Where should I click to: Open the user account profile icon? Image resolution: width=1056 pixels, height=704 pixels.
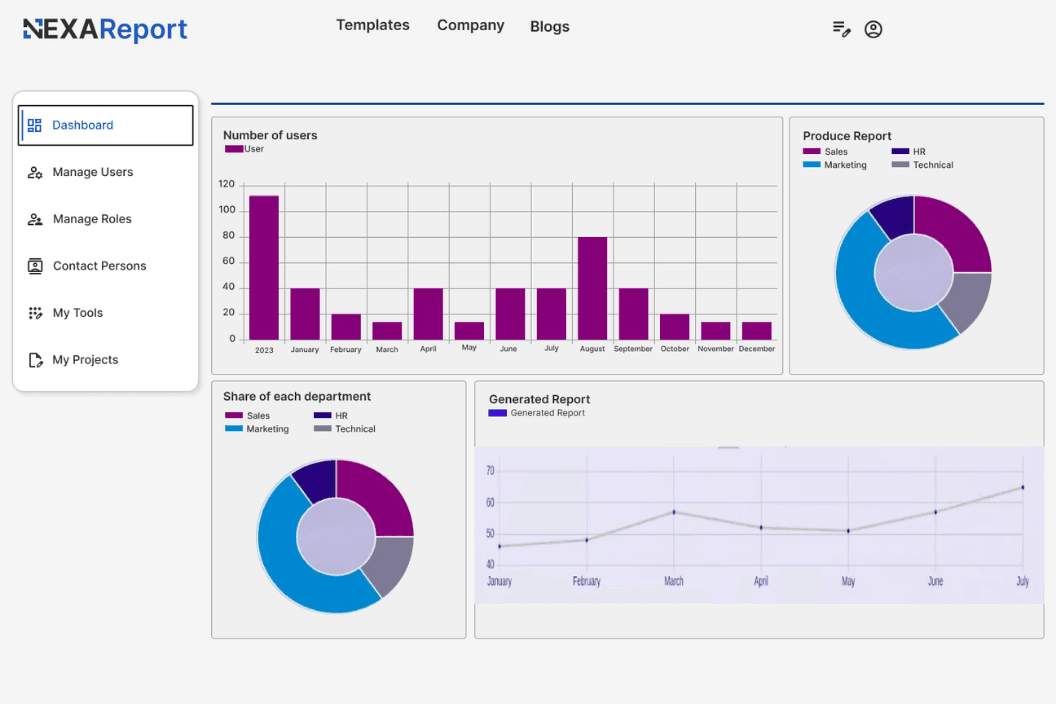point(873,29)
